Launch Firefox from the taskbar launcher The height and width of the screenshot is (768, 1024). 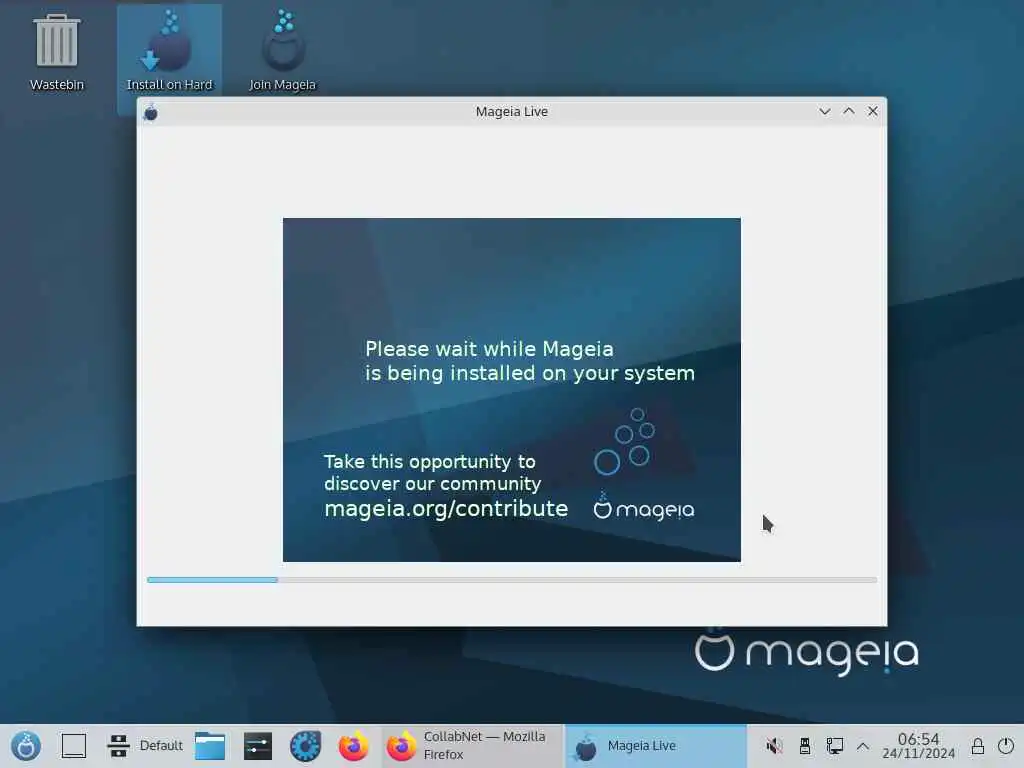[x=353, y=746]
